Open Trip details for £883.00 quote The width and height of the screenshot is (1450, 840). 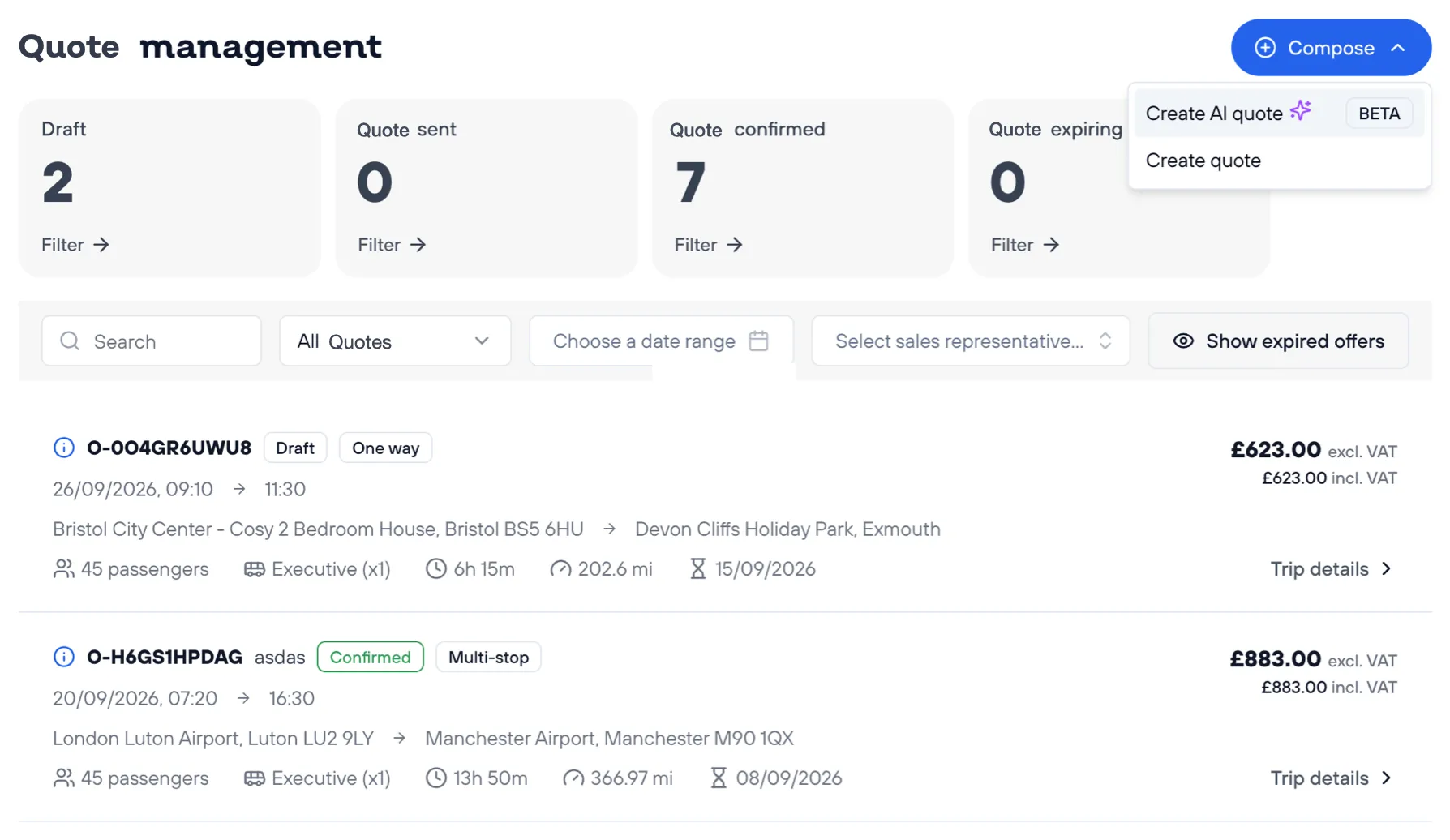pos(1331,778)
